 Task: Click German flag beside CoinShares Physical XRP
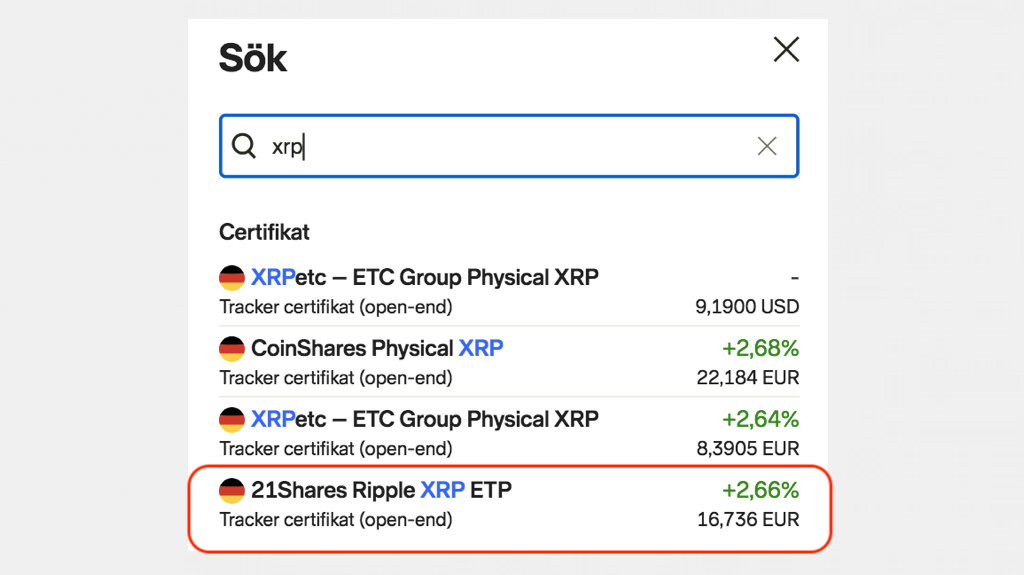pos(232,349)
